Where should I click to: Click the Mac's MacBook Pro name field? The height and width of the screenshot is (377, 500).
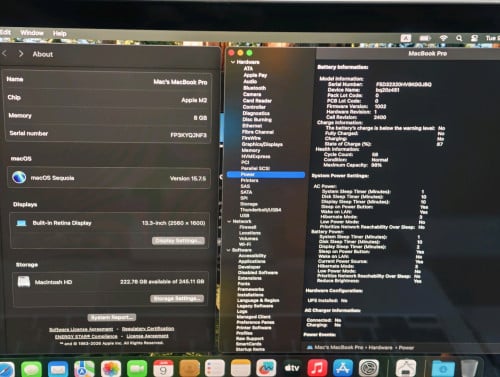[108, 80]
